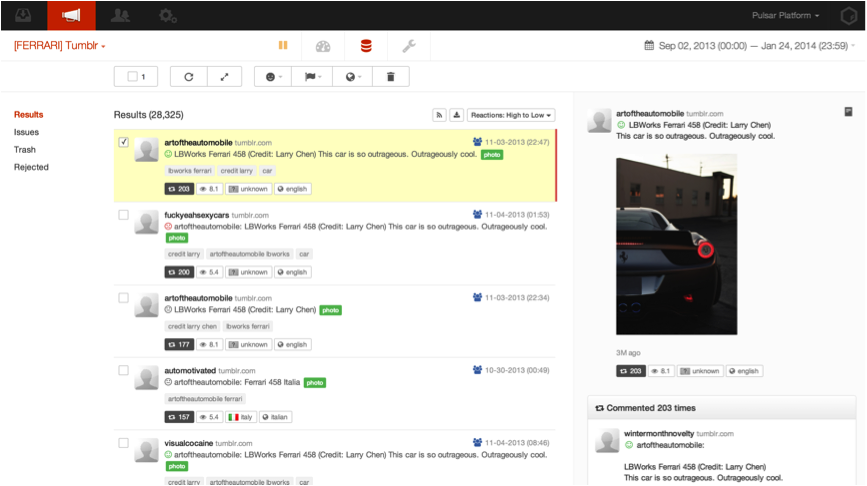Click the wrench settings icon

tap(408, 46)
